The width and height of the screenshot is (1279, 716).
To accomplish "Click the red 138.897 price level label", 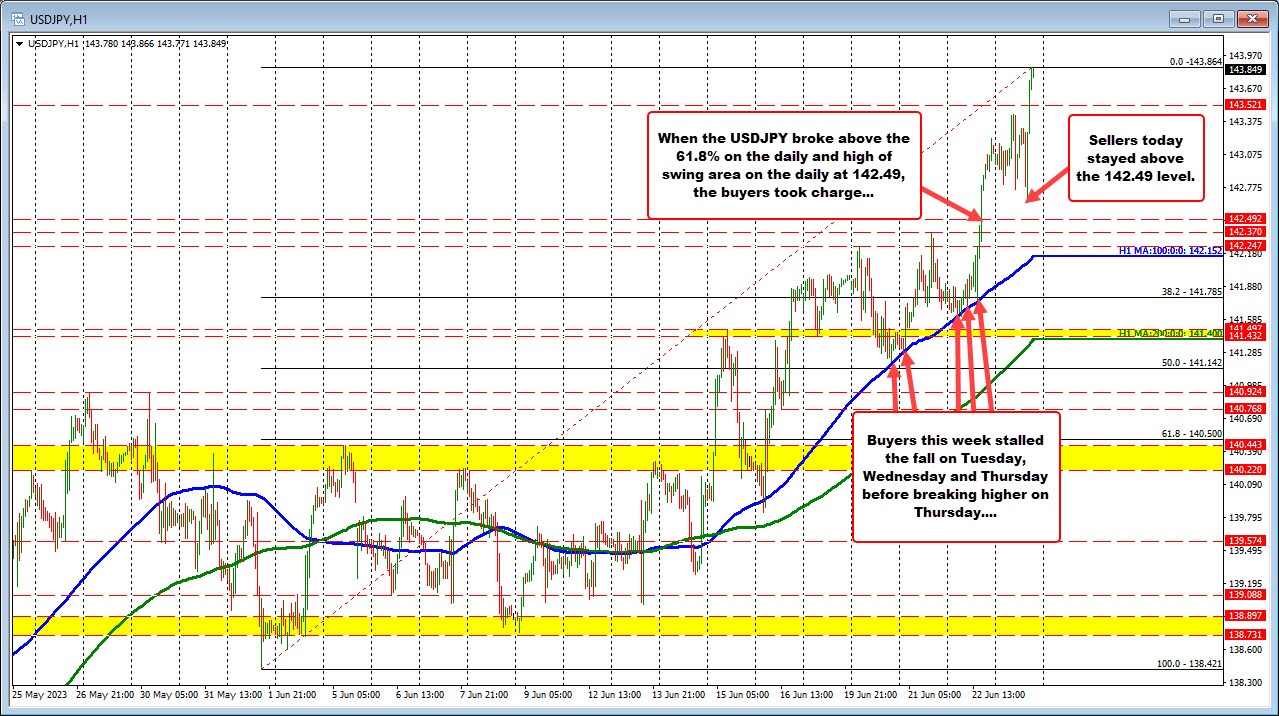I will 1244,617.
